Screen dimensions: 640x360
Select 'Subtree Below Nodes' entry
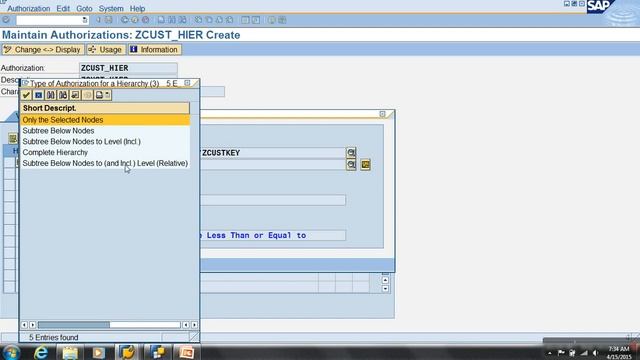105,131
